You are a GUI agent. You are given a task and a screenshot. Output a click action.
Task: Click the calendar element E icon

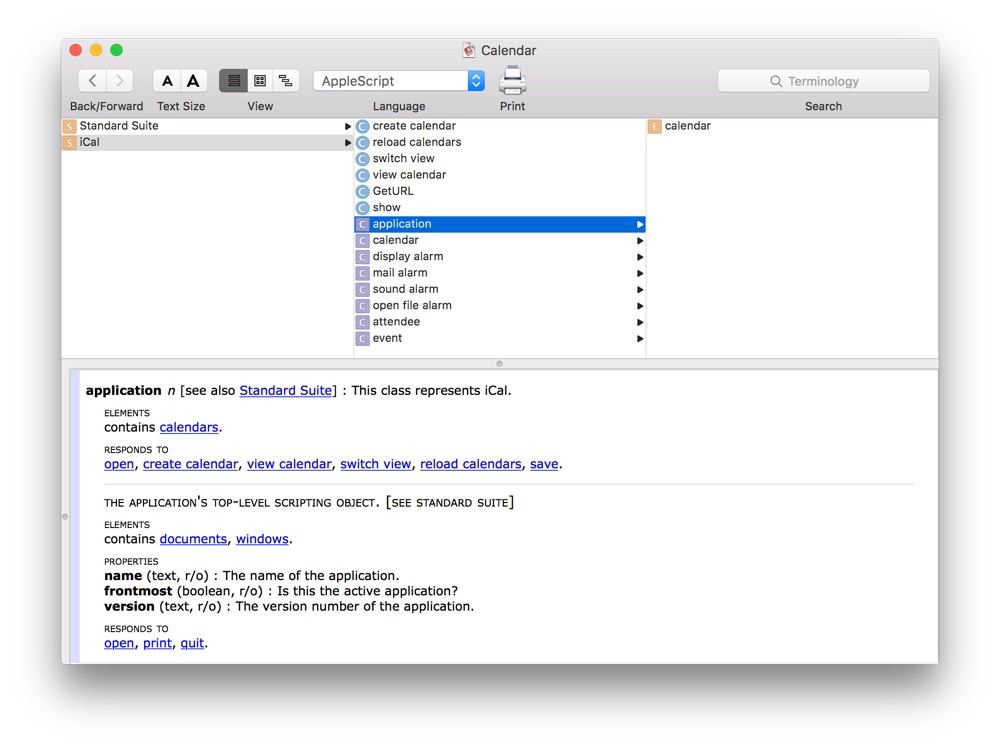pyautogui.click(x=654, y=126)
